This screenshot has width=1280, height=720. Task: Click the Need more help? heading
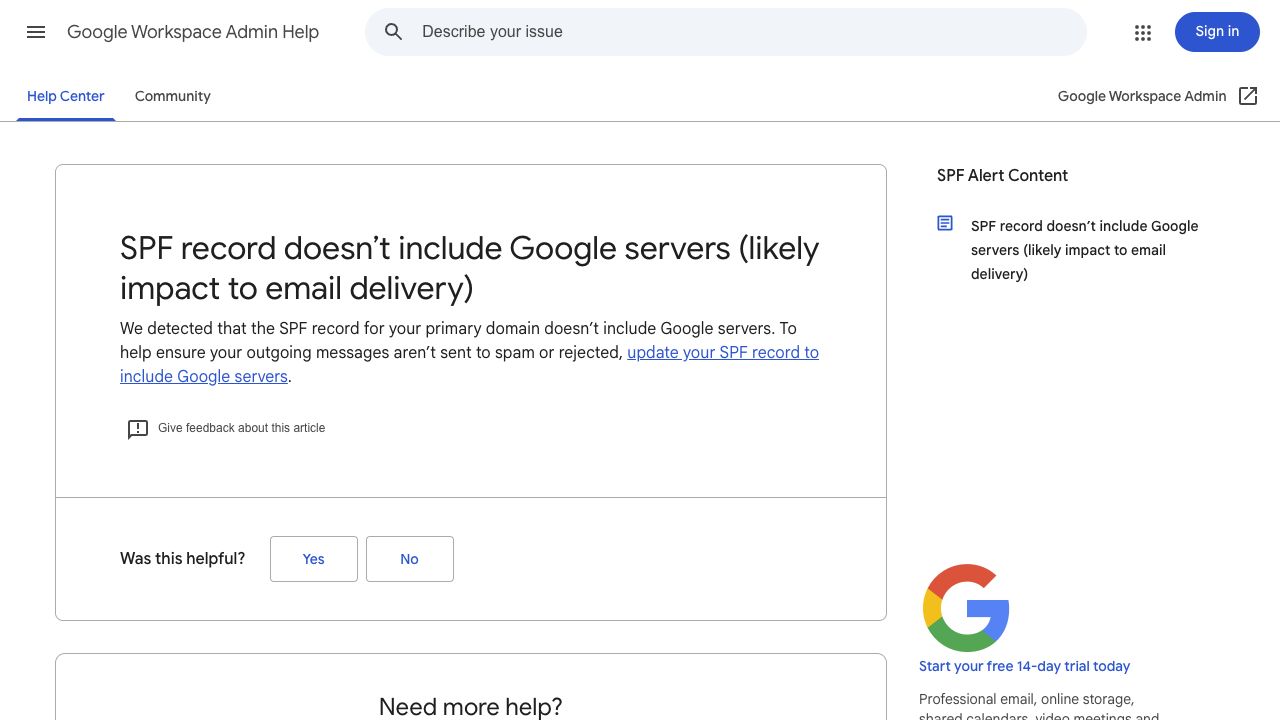[x=471, y=706]
